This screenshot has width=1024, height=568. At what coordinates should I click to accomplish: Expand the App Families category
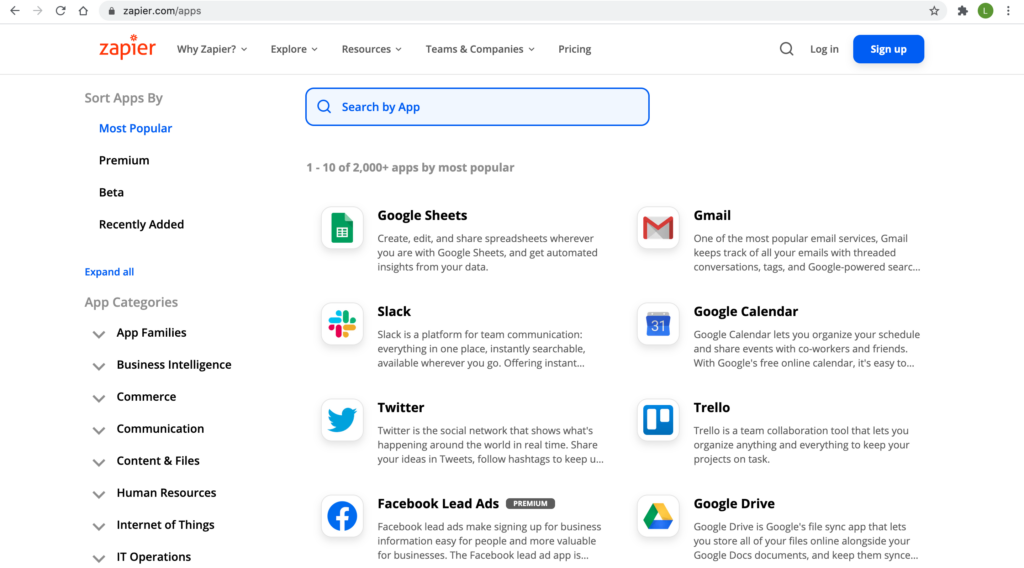[99, 334]
